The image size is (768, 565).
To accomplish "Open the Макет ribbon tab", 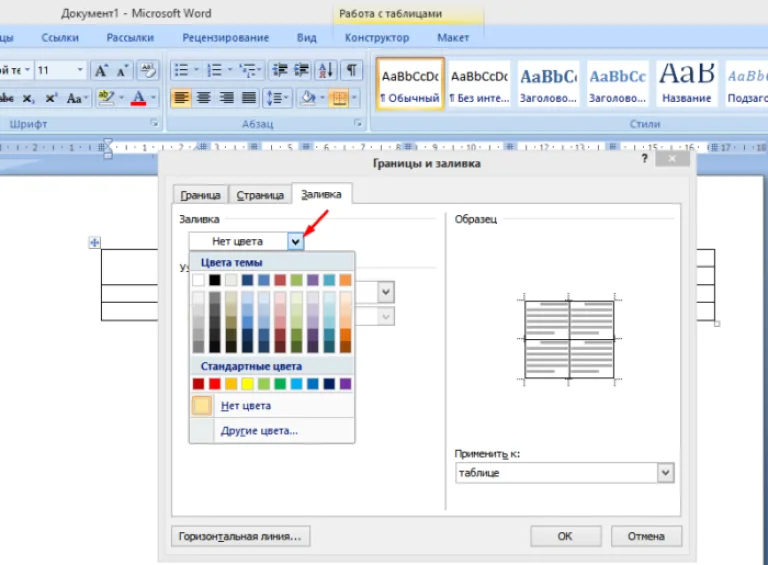I will pos(453,38).
